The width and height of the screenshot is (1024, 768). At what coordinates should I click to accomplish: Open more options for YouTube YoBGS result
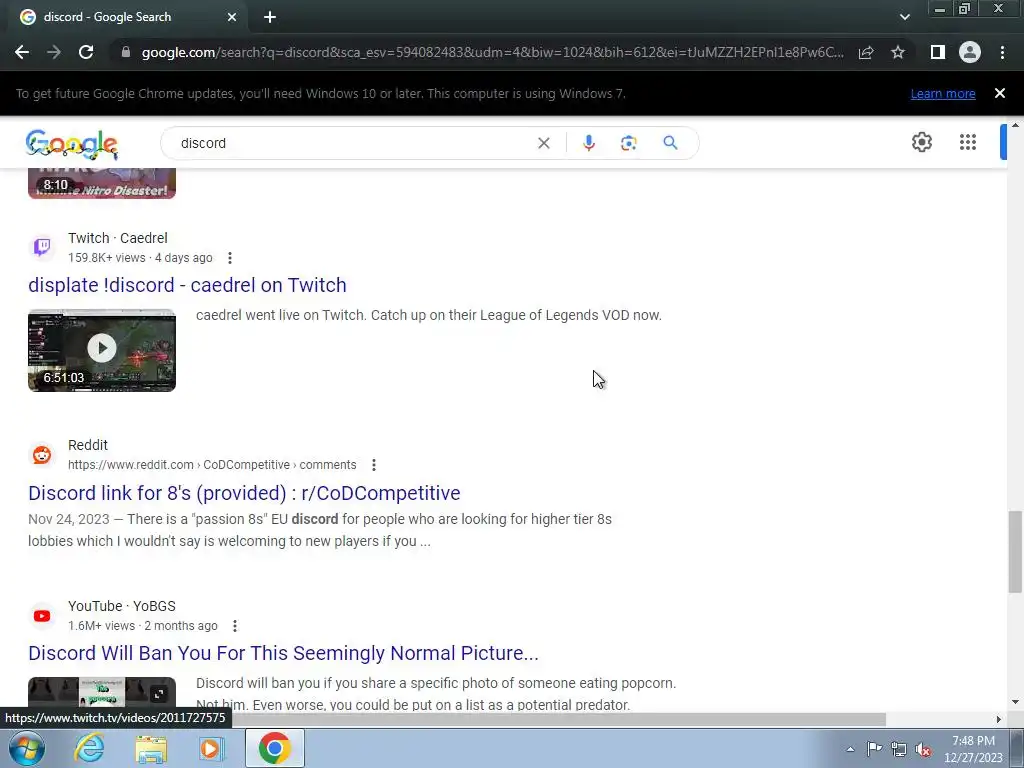click(x=234, y=626)
